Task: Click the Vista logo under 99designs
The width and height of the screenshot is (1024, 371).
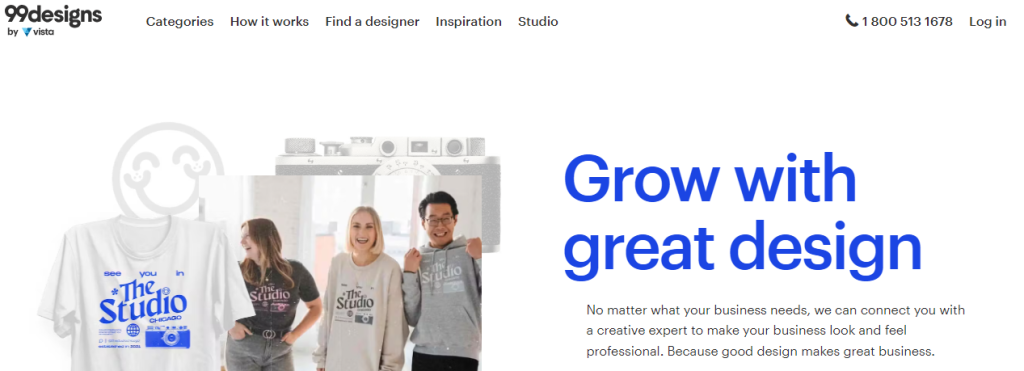Action: (x=37, y=31)
